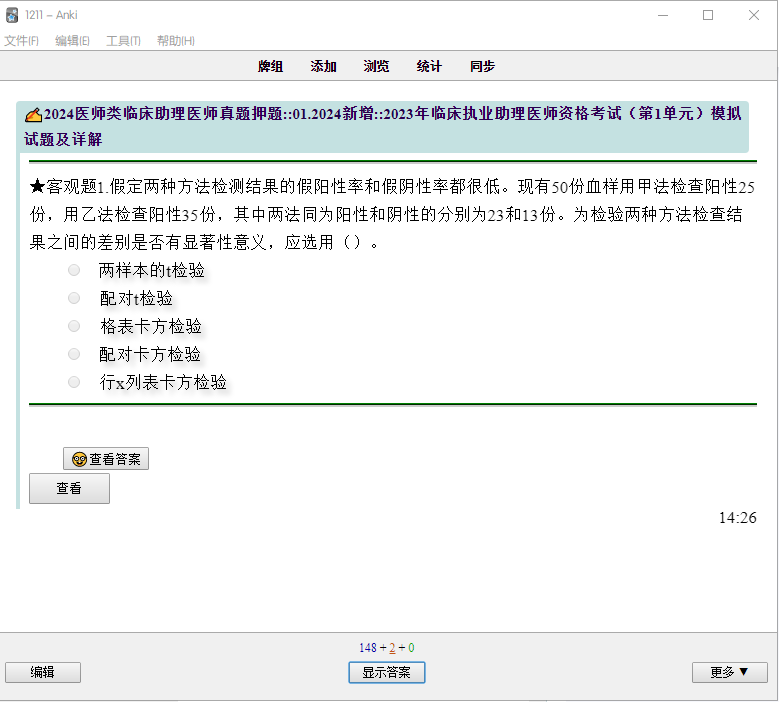Click the 查看 button

69,488
